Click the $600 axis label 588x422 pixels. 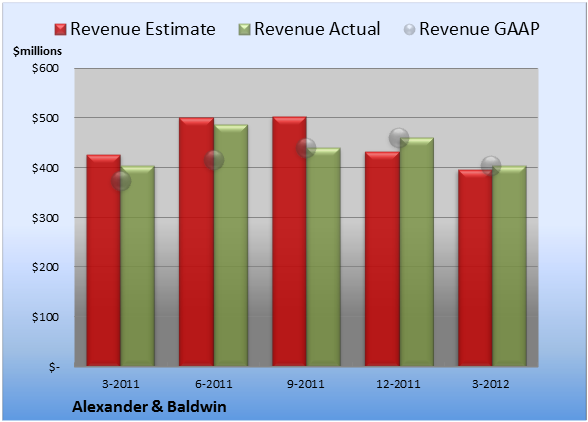pos(45,68)
